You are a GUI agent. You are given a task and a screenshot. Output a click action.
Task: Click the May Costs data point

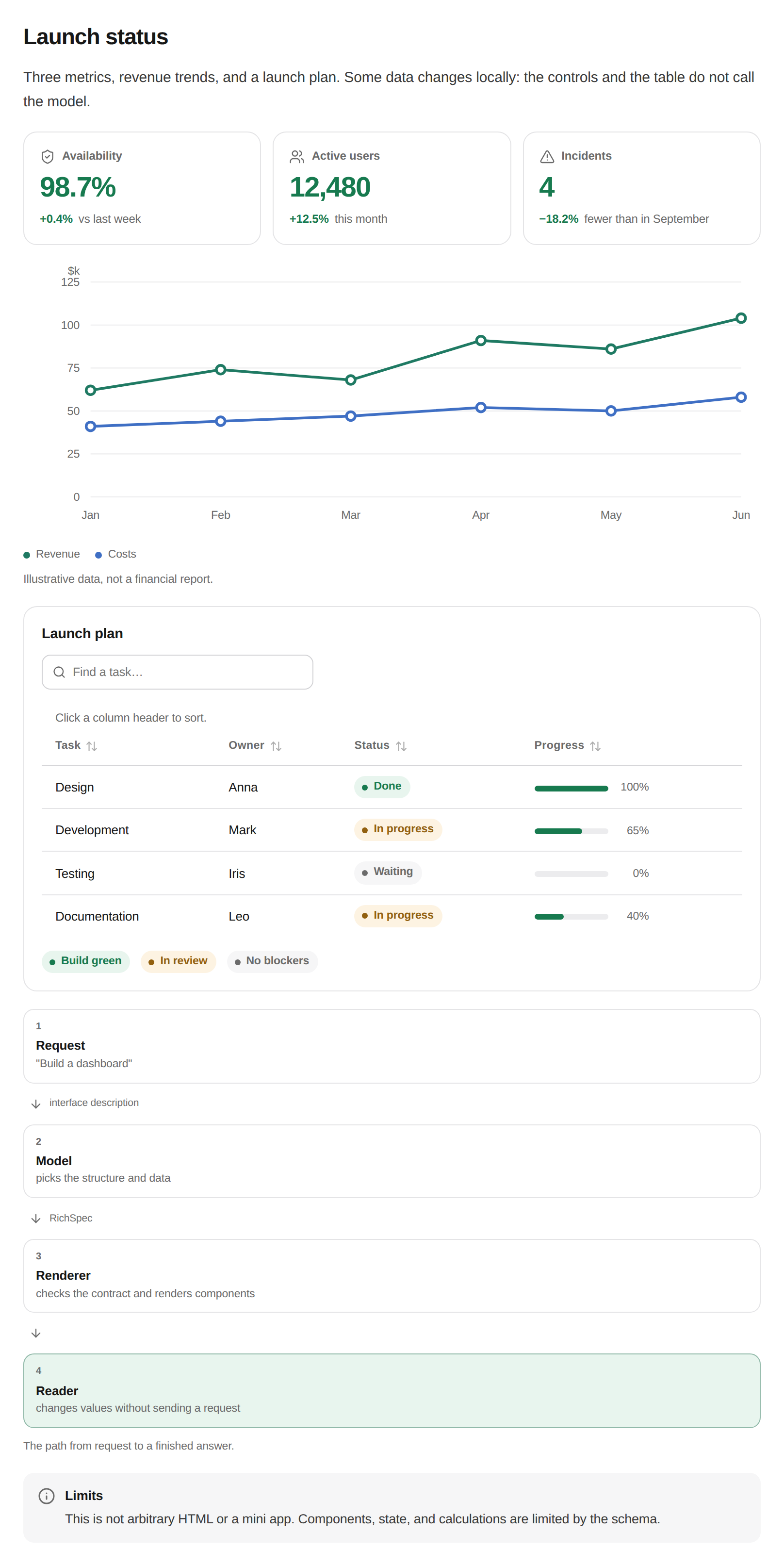pos(611,411)
